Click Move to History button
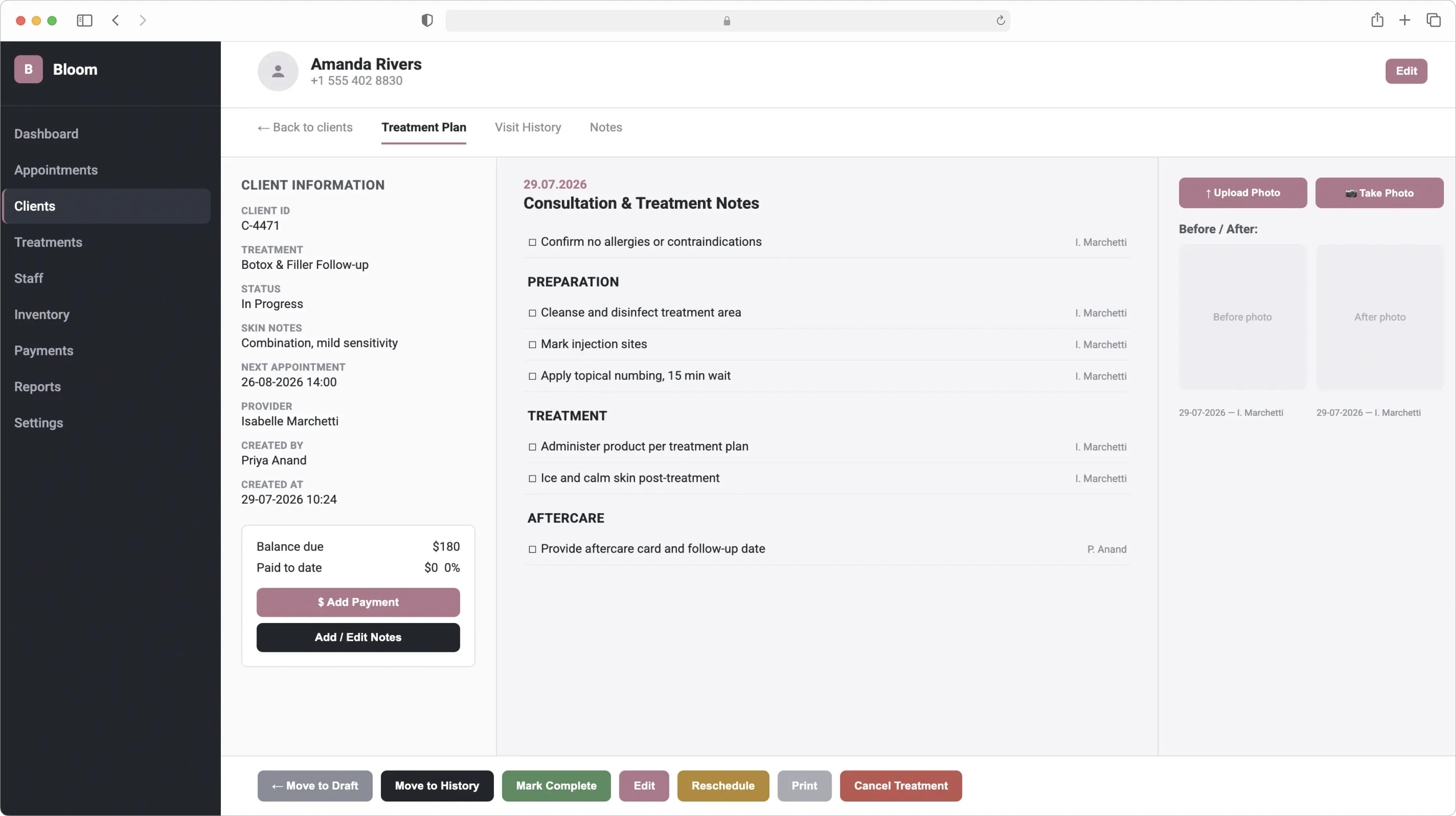This screenshot has width=1456, height=816. (437, 786)
